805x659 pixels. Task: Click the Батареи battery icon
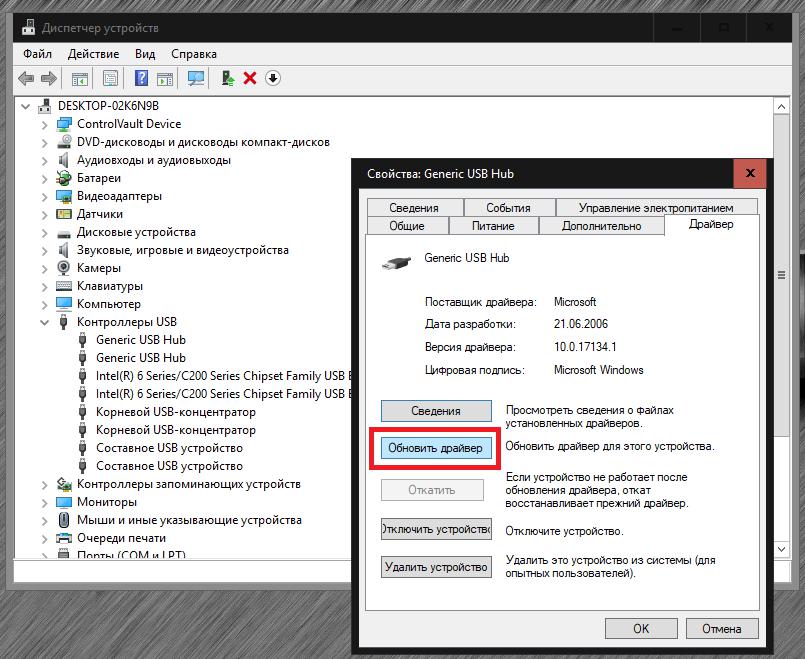tap(64, 178)
